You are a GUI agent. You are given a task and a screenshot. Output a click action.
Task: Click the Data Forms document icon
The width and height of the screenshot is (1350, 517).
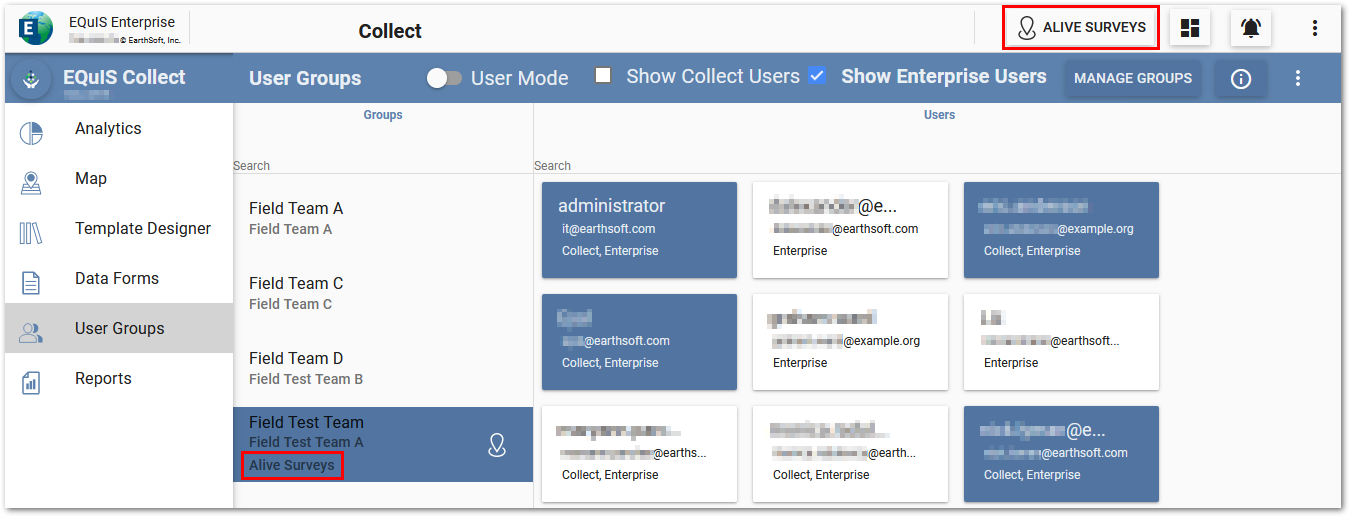click(x=31, y=283)
